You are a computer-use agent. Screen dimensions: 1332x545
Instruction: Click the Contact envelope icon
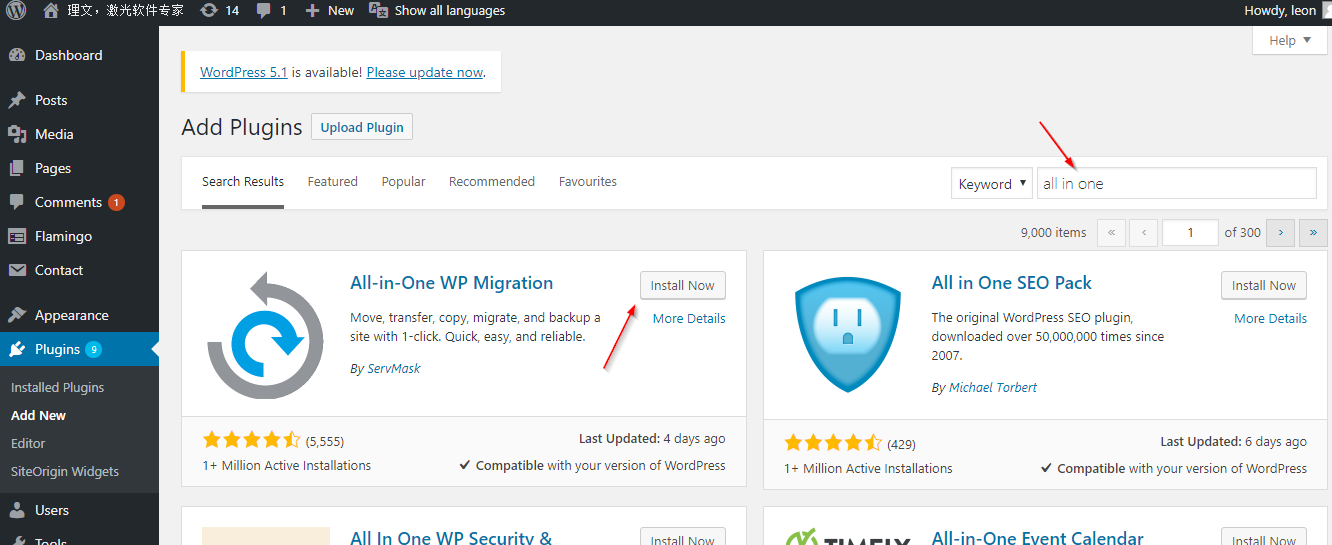(17, 270)
